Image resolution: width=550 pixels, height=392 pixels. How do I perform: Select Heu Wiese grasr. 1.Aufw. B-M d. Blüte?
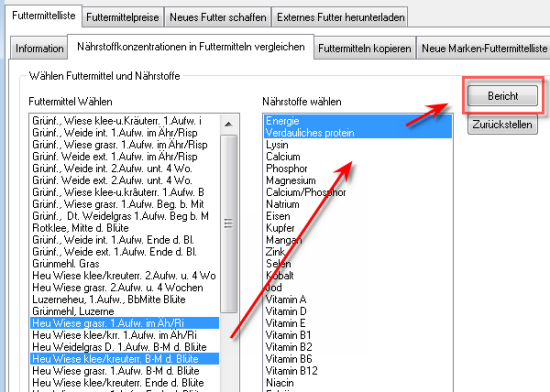[x=125, y=371]
